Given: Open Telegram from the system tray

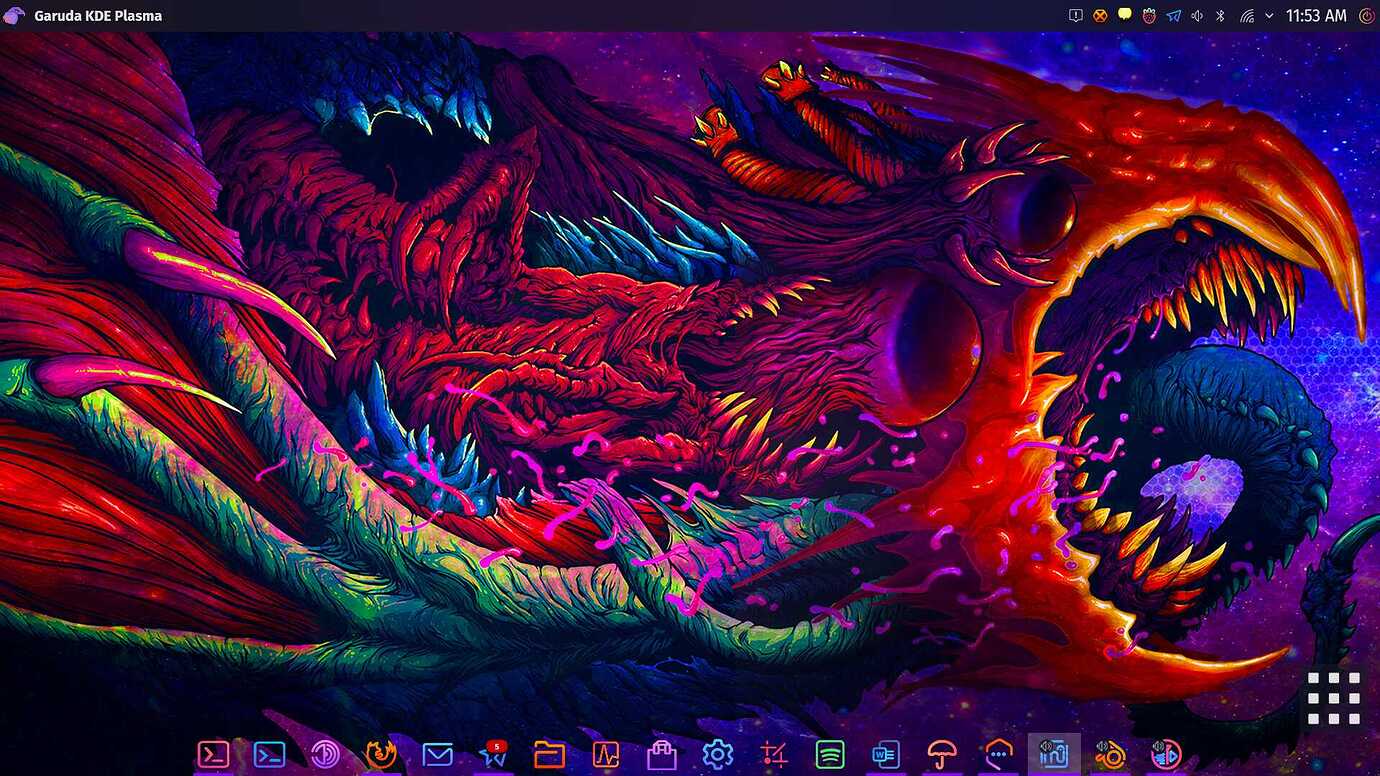Looking at the screenshot, I should point(1174,15).
